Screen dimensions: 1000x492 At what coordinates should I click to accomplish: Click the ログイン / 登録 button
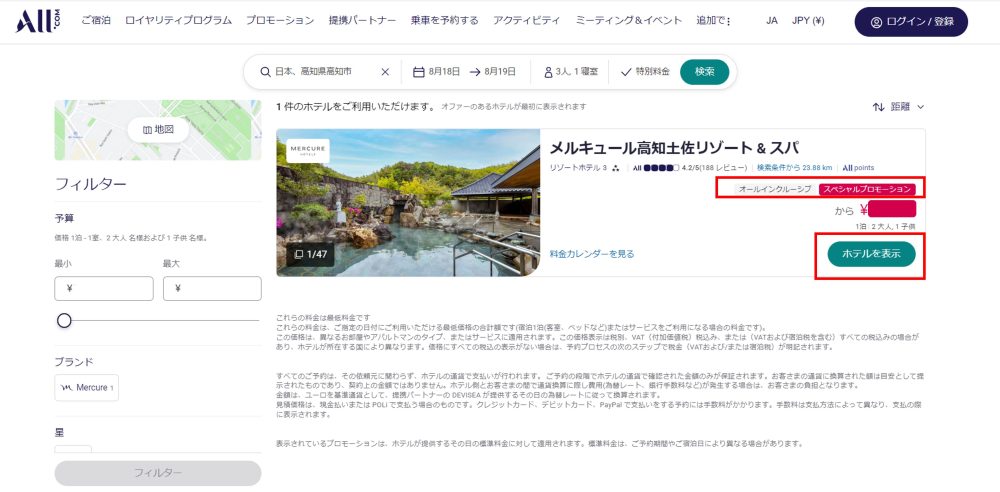pos(911,22)
